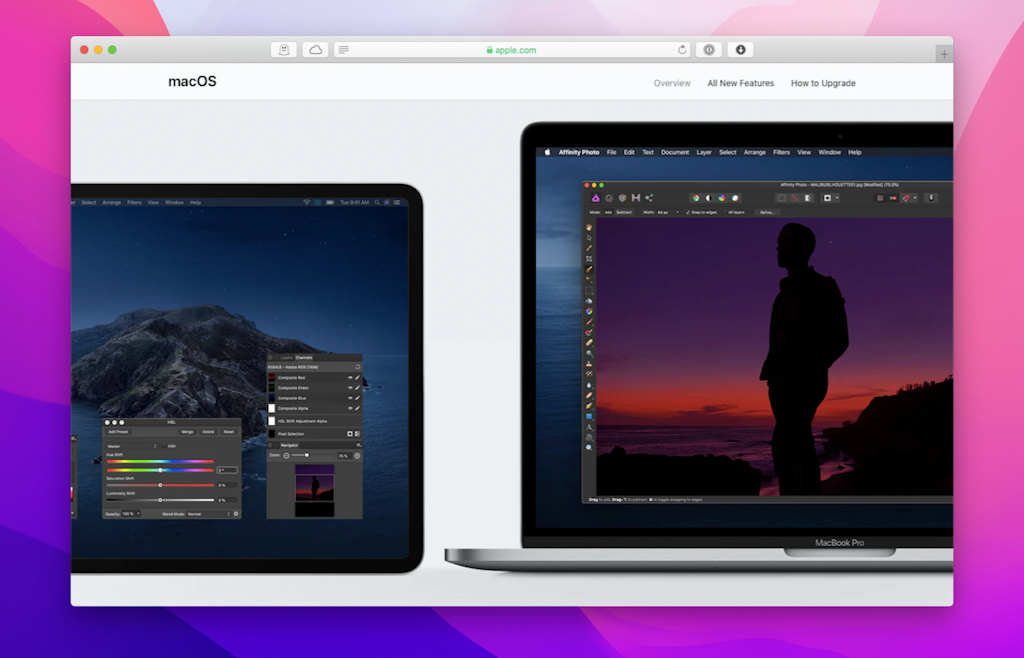Click the apple.com address bar
Viewport: 1024px width, 658px height.
pyautogui.click(x=510, y=50)
